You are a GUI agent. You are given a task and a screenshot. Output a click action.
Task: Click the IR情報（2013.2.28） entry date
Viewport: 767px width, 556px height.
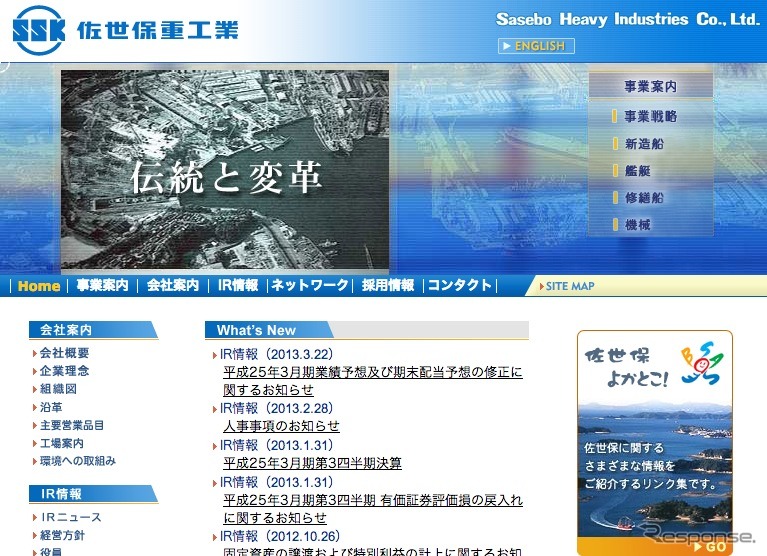[276, 408]
